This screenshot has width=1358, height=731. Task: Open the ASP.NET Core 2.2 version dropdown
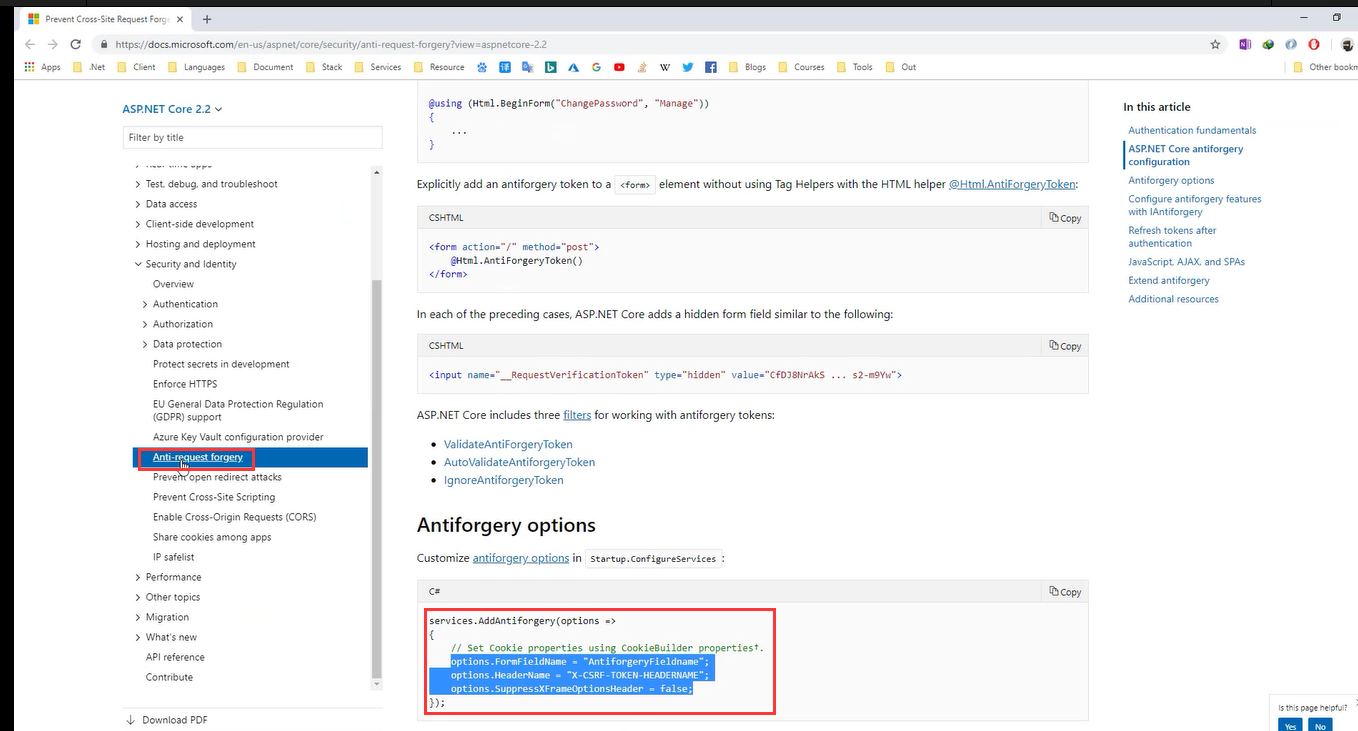click(172, 109)
